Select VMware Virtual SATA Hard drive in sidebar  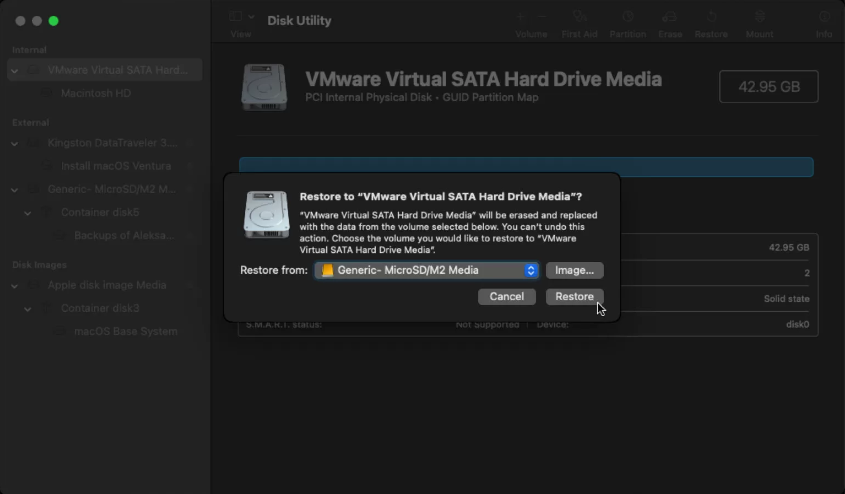[x=105, y=70]
